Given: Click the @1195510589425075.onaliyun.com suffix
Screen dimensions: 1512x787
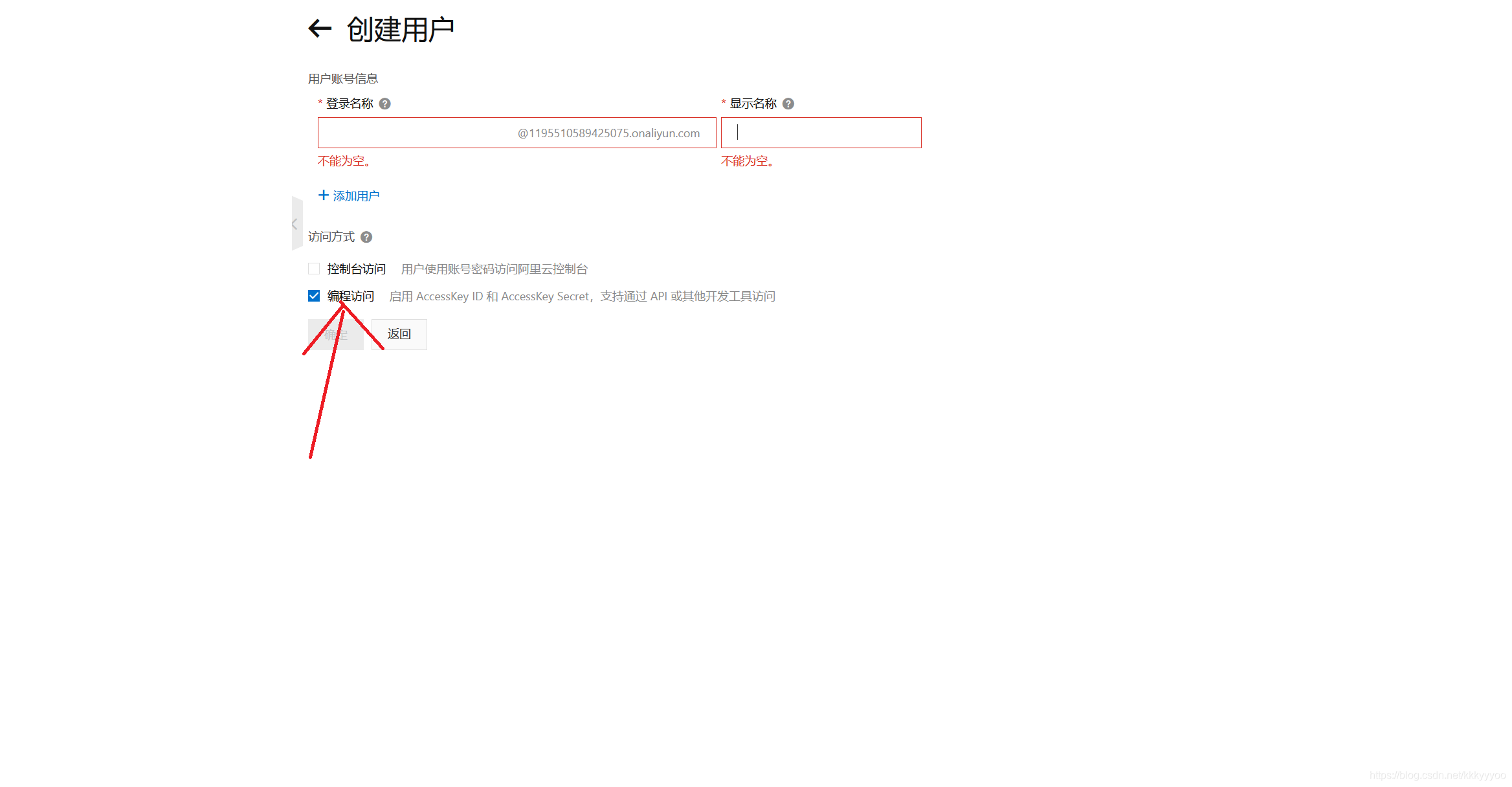Looking at the screenshot, I should [608, 133].
